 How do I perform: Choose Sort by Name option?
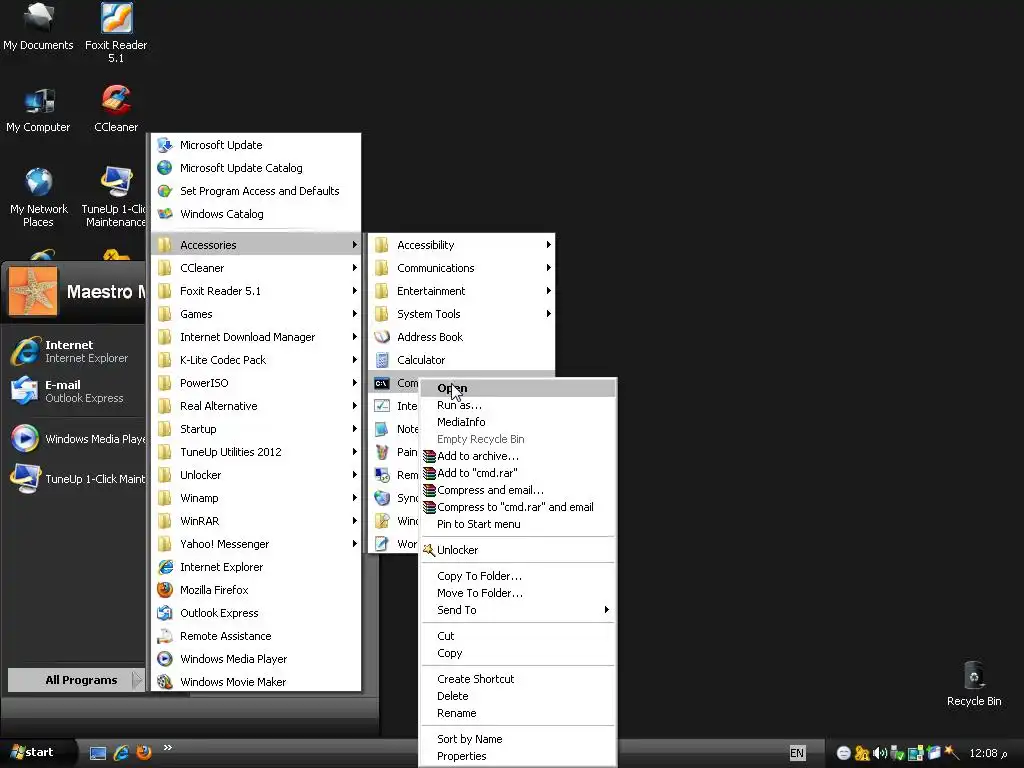coord(517,739)
